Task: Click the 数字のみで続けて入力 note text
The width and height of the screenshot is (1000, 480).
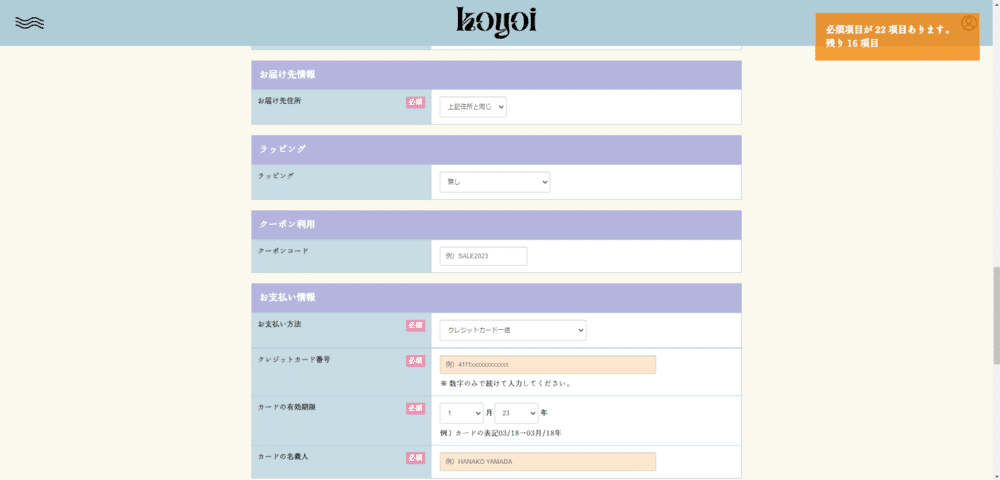Action: 505,384
